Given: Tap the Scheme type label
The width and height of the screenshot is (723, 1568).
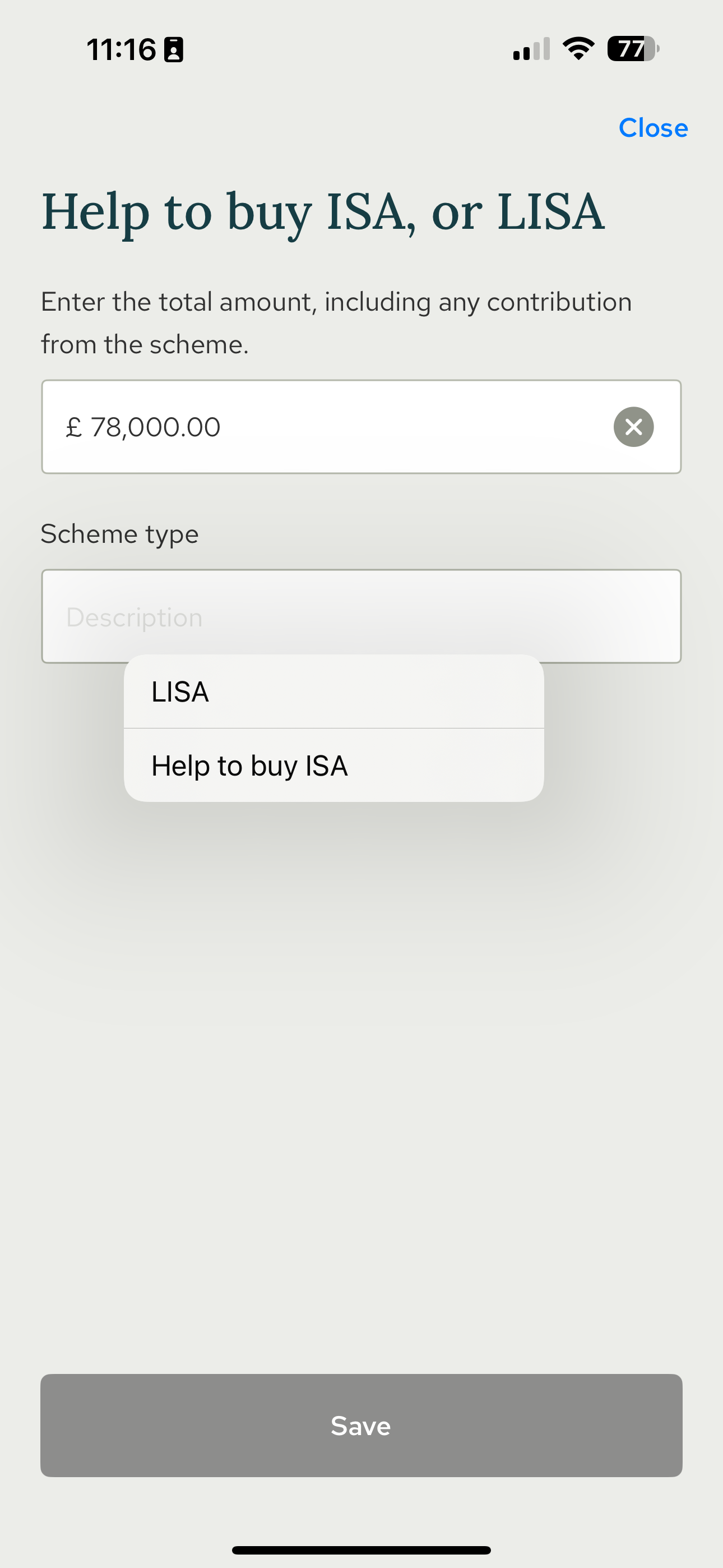Looking at the screenshot, I should [119, 534].
